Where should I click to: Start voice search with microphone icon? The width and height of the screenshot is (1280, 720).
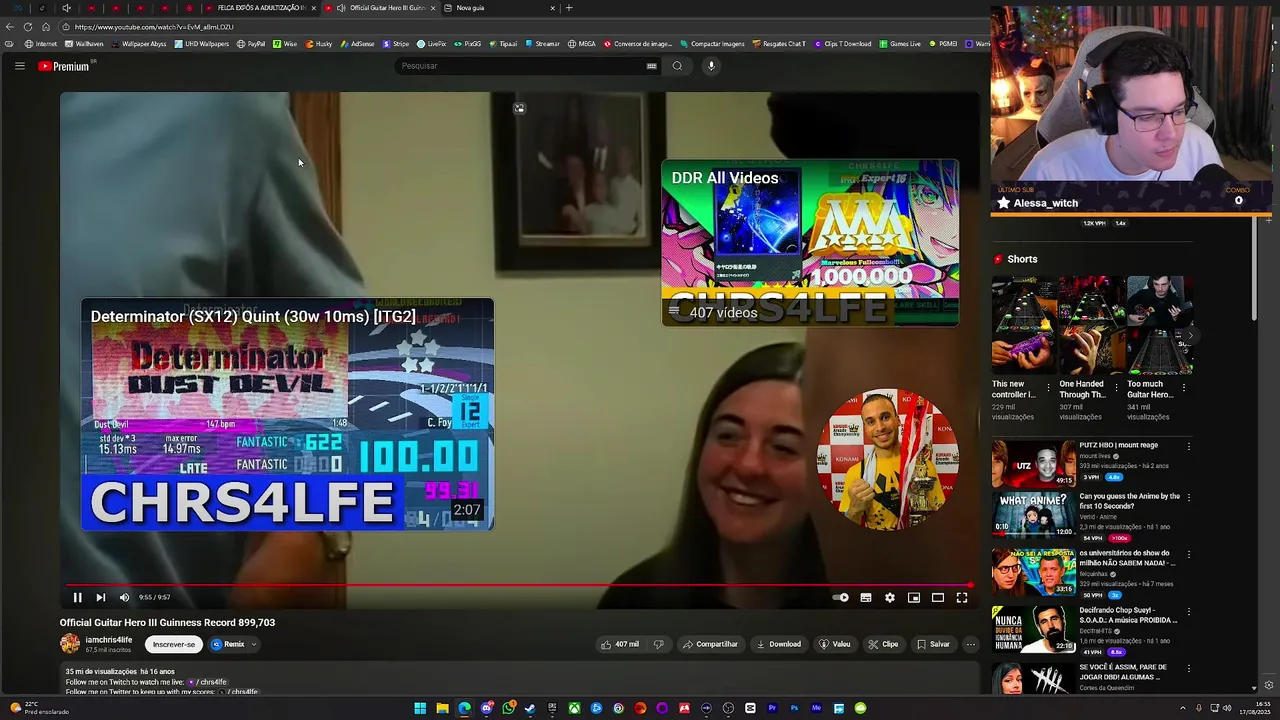point(711,66)
